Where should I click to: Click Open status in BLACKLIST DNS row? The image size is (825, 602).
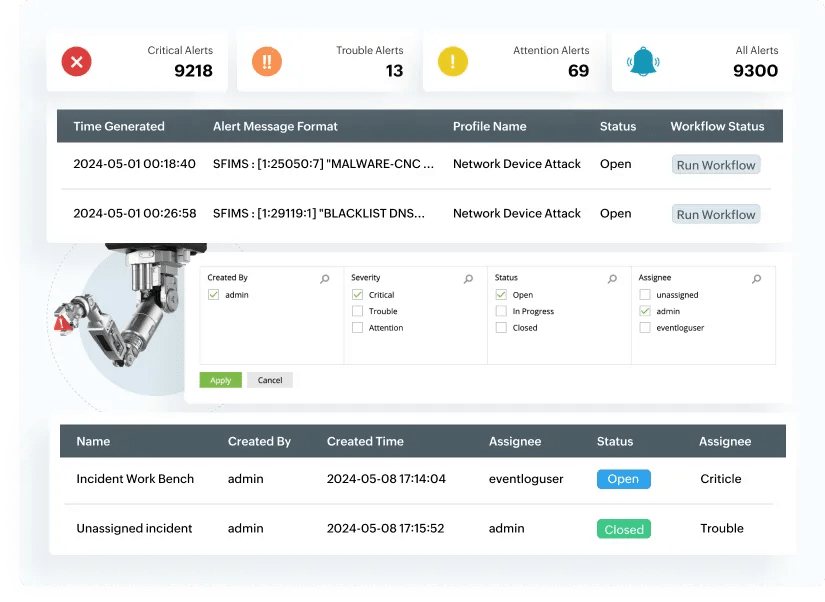click(615, 214)
